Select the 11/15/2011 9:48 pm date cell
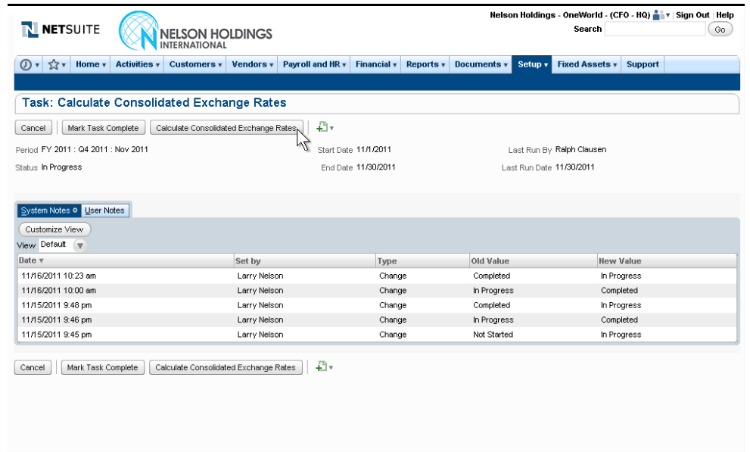Viewport: 750px width, 452px height. tap(56, 305)
